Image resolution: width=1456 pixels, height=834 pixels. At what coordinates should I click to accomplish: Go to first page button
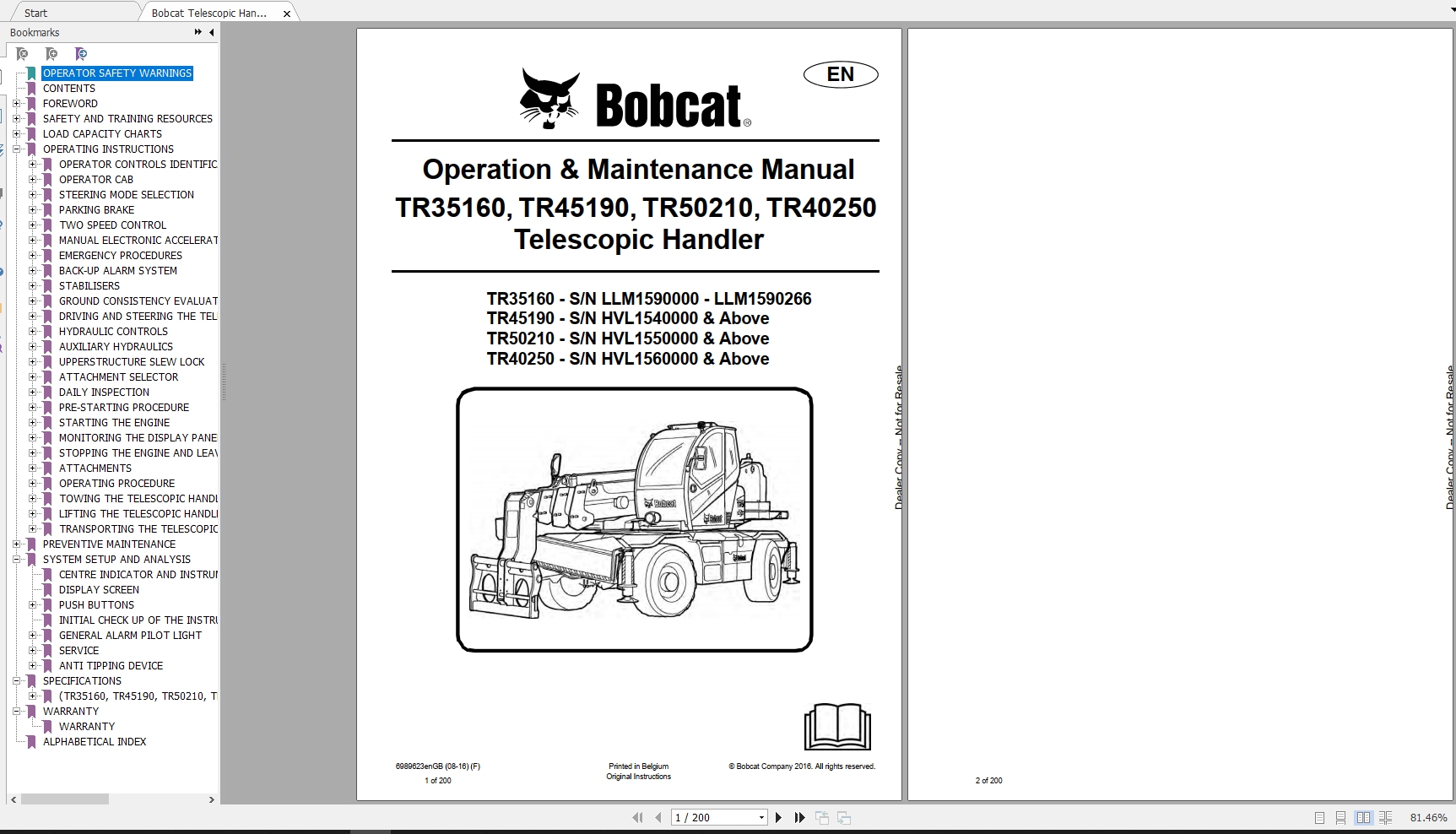637,817
